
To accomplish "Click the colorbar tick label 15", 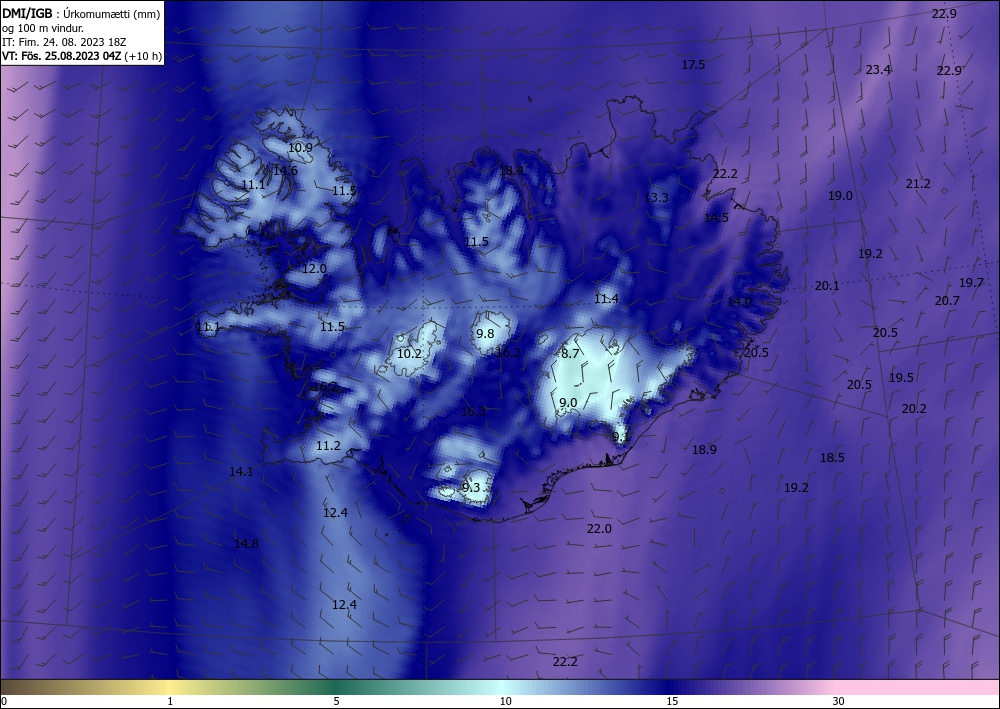I will point(672,701).
